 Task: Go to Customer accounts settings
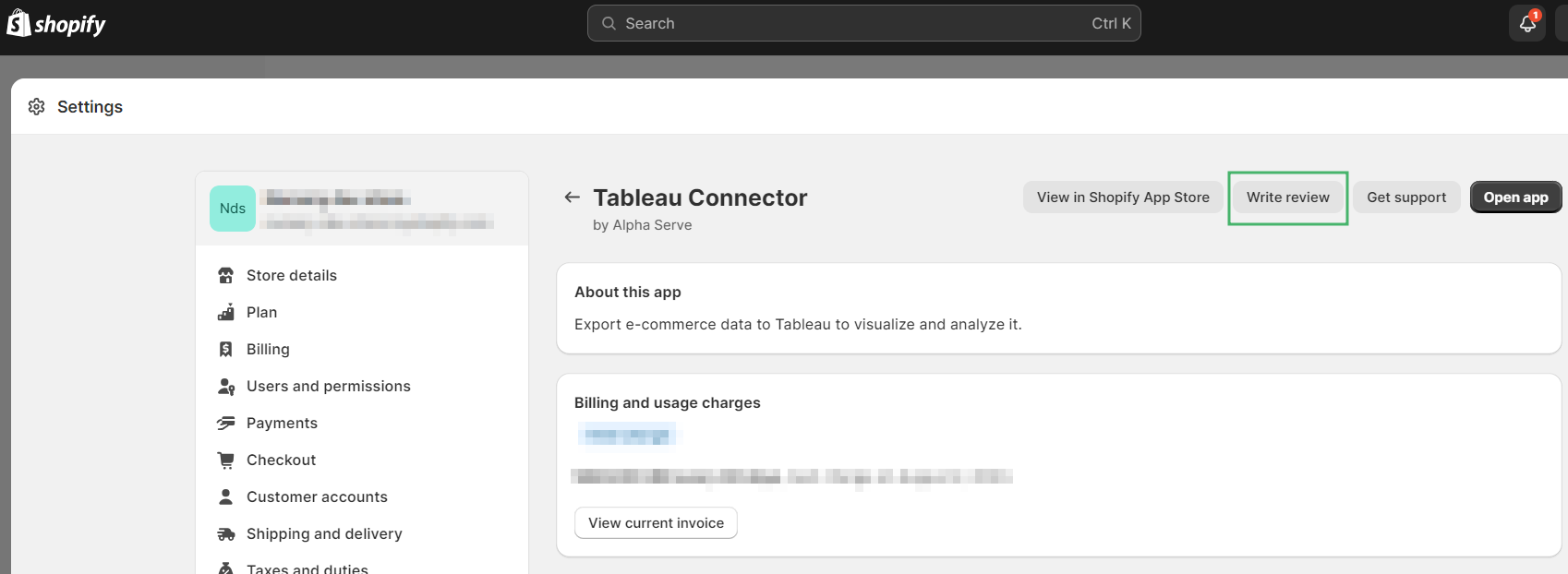(x=317, y=497)
